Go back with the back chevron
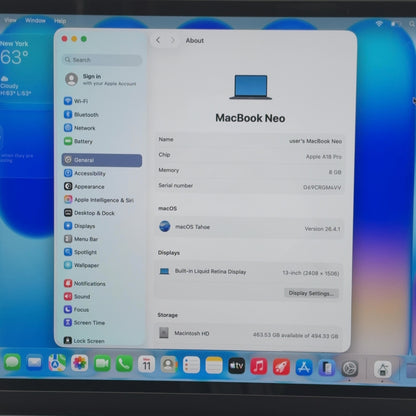 tap(158, 40)
